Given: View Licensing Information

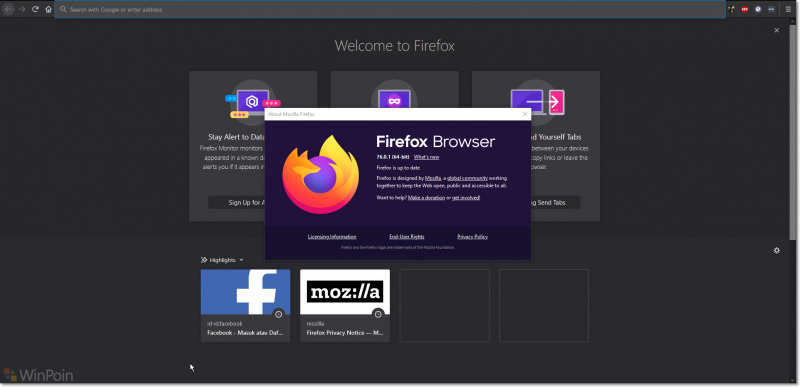Looking at the screenshot, I should (332, 237).
